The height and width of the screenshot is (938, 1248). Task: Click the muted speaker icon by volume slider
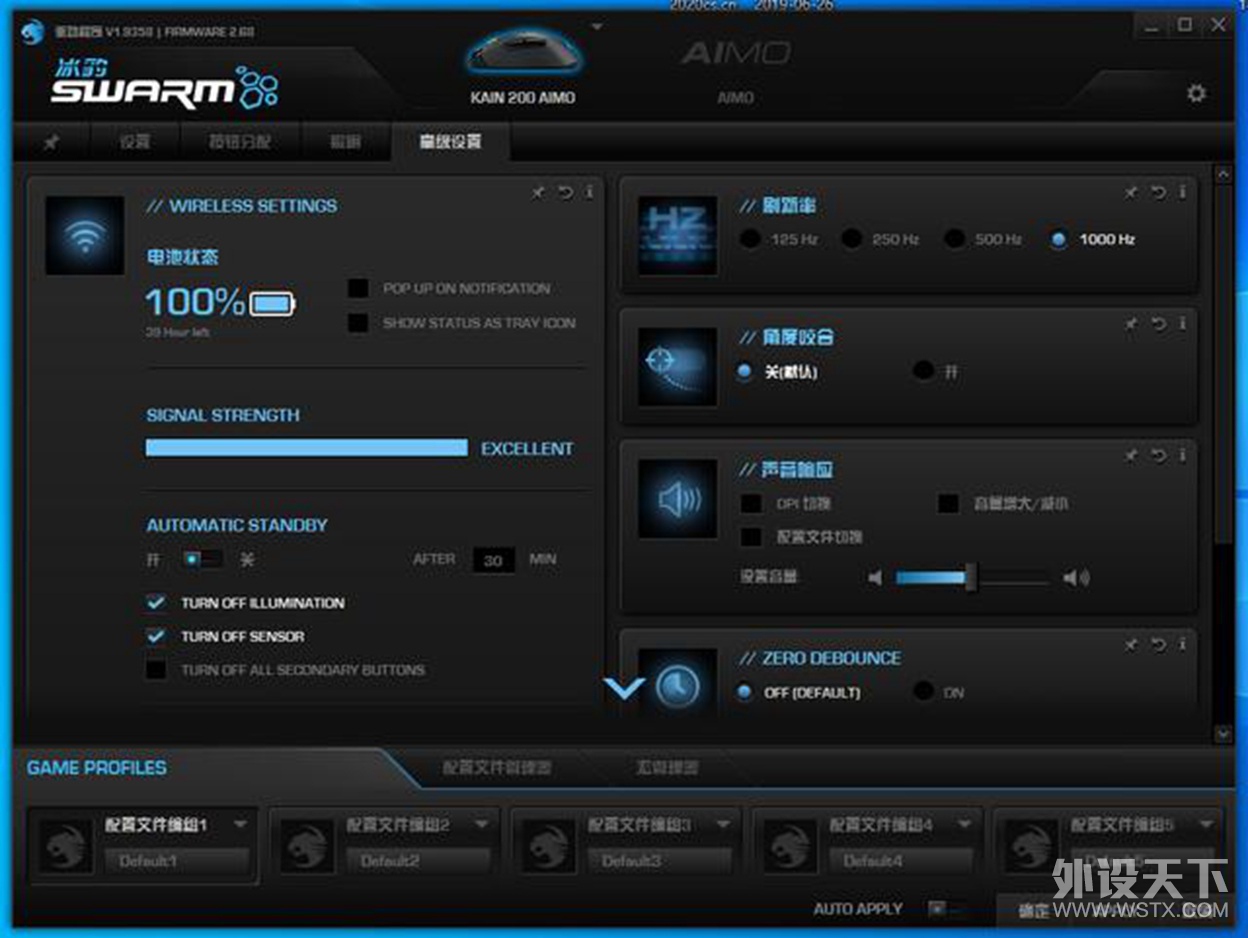[875, 578]
